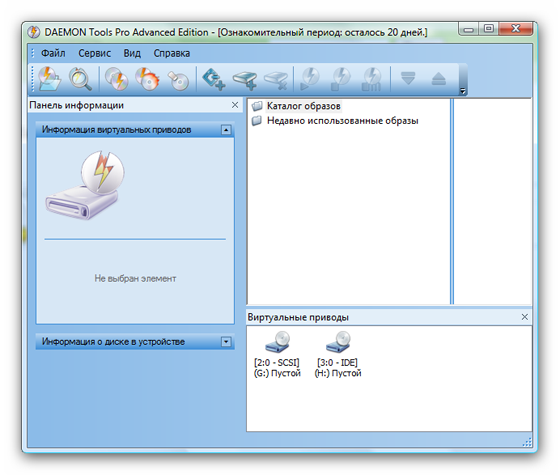Click the Mount play-triangle disc toolbar icon
560x475 pixels.
click(310, 79)
